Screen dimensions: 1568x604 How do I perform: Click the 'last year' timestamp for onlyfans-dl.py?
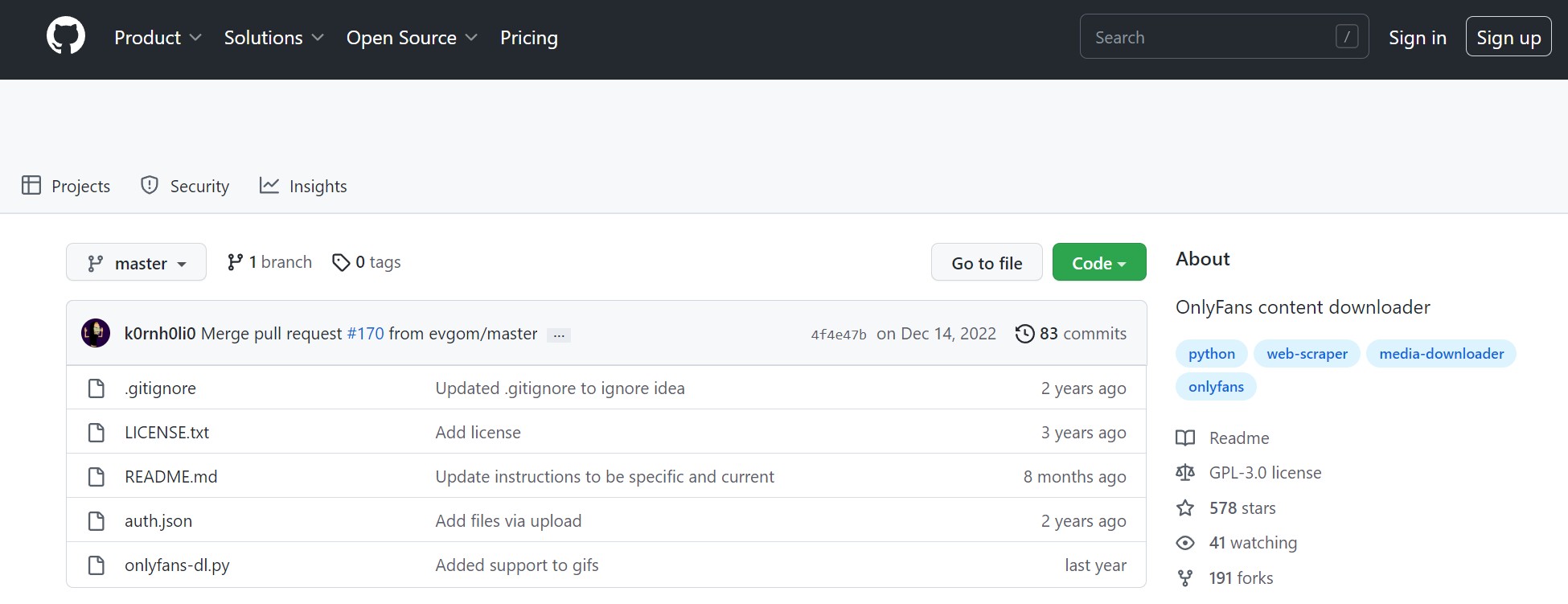pyautogui.click(x=1095, y=565)
